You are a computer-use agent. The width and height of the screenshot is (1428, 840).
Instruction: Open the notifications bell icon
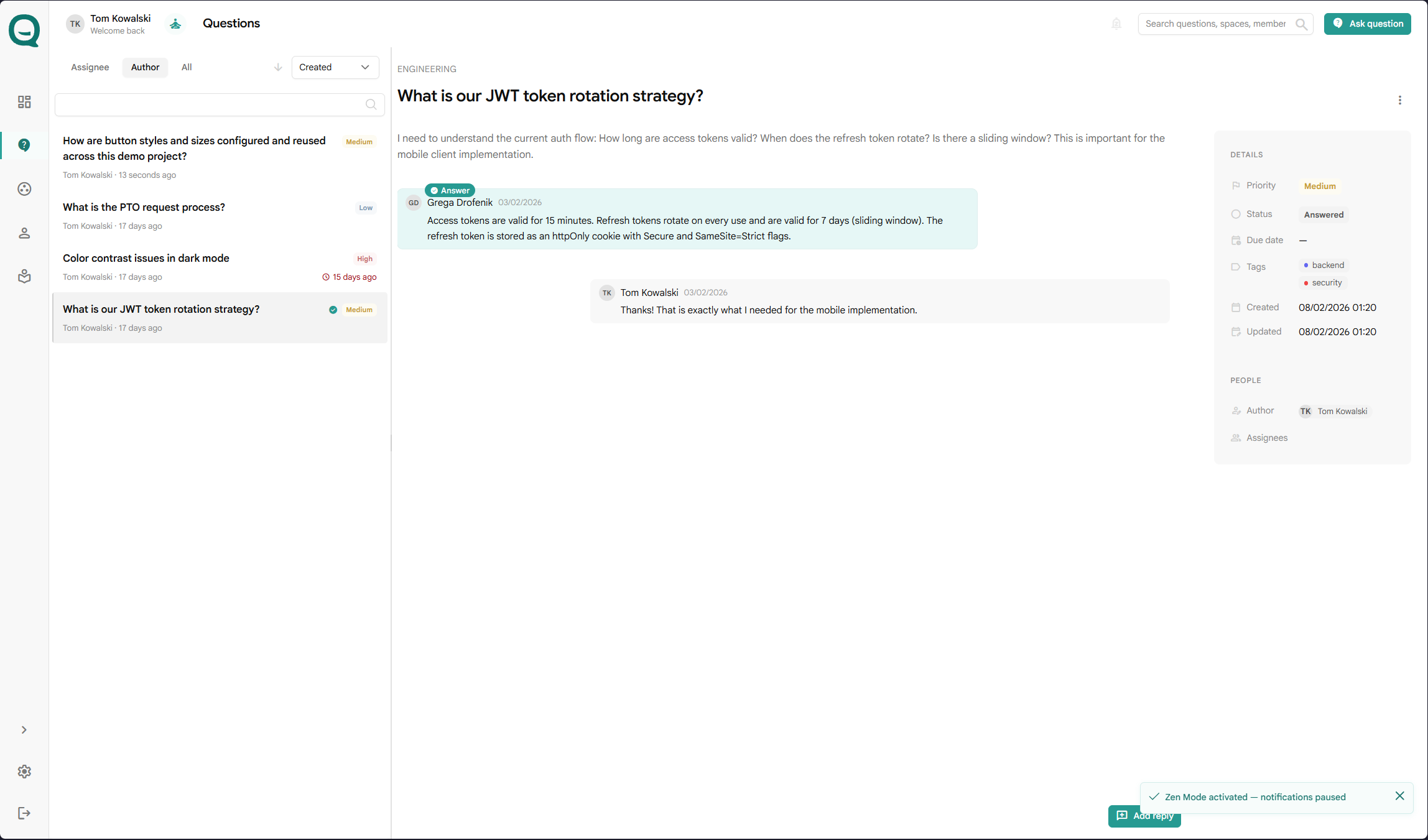tap(1116, 23)
